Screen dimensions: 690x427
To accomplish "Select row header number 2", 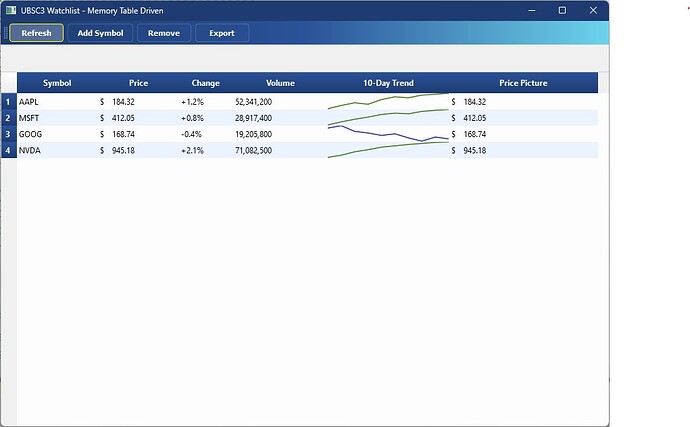I will (x=8, y=118).
